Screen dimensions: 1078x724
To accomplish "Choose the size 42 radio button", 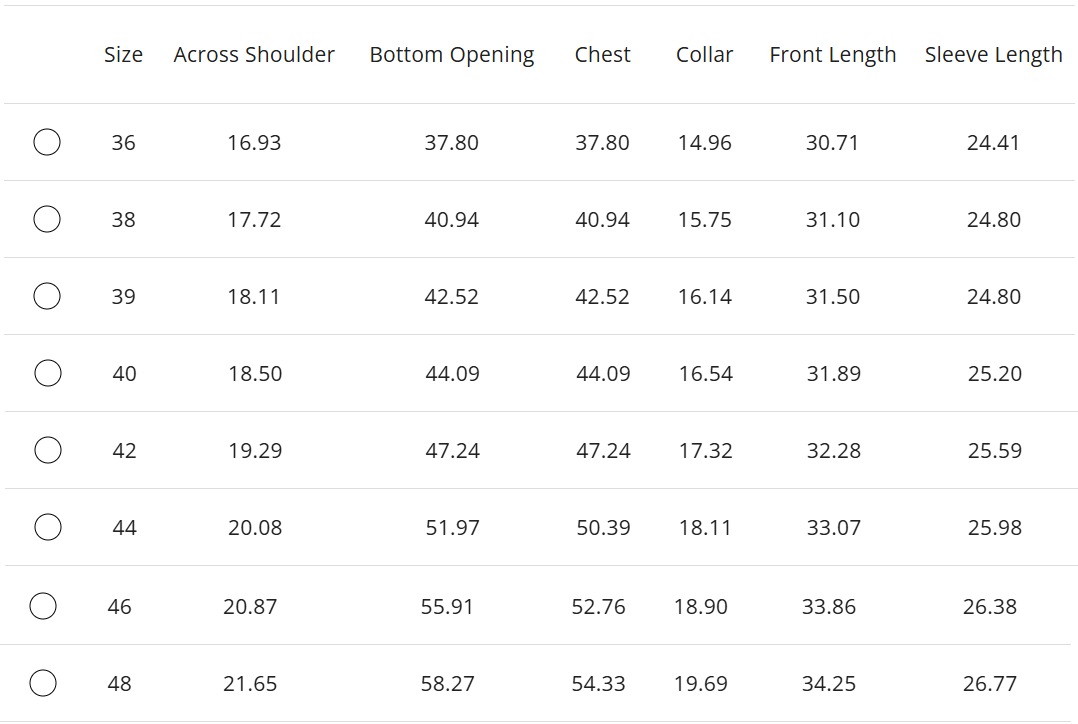I will tap(48, 450).
